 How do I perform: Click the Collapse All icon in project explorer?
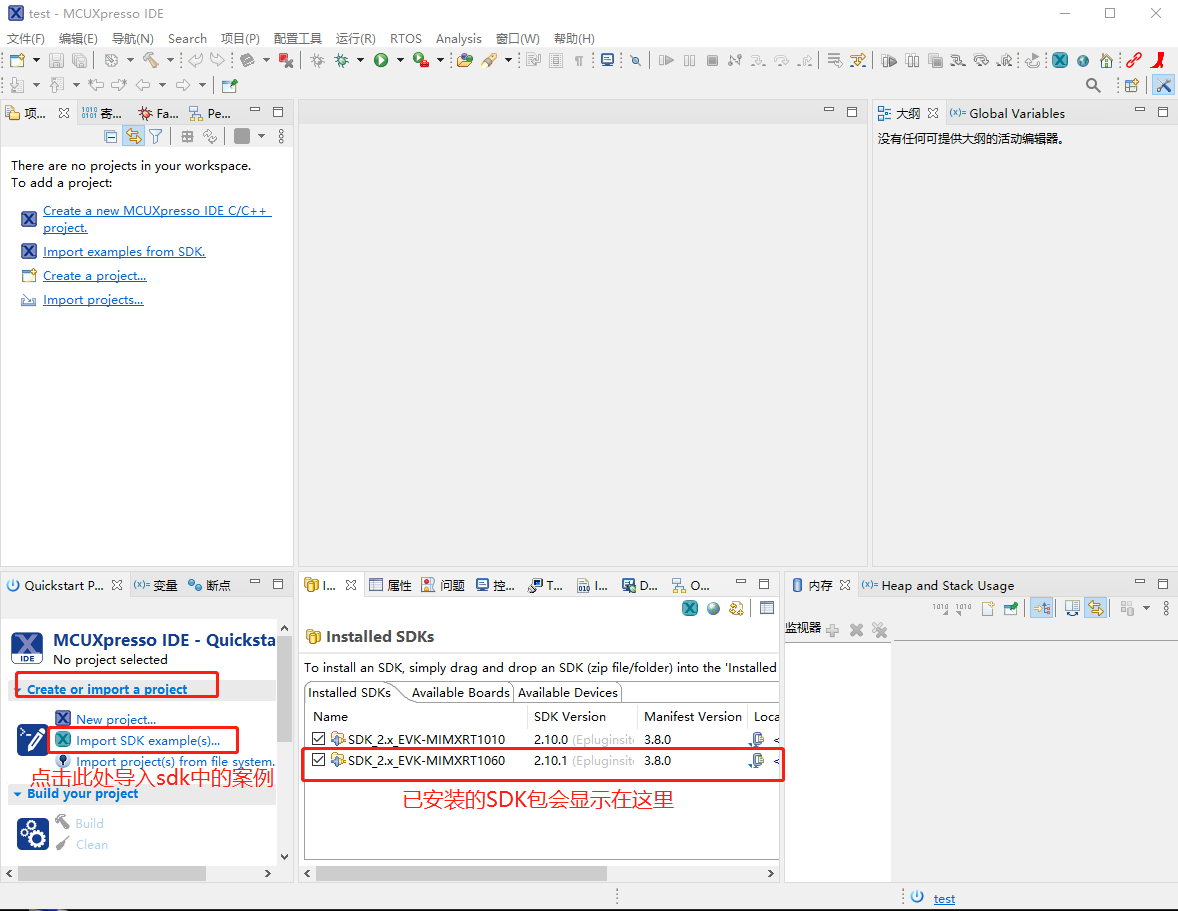tap(110, 136)
